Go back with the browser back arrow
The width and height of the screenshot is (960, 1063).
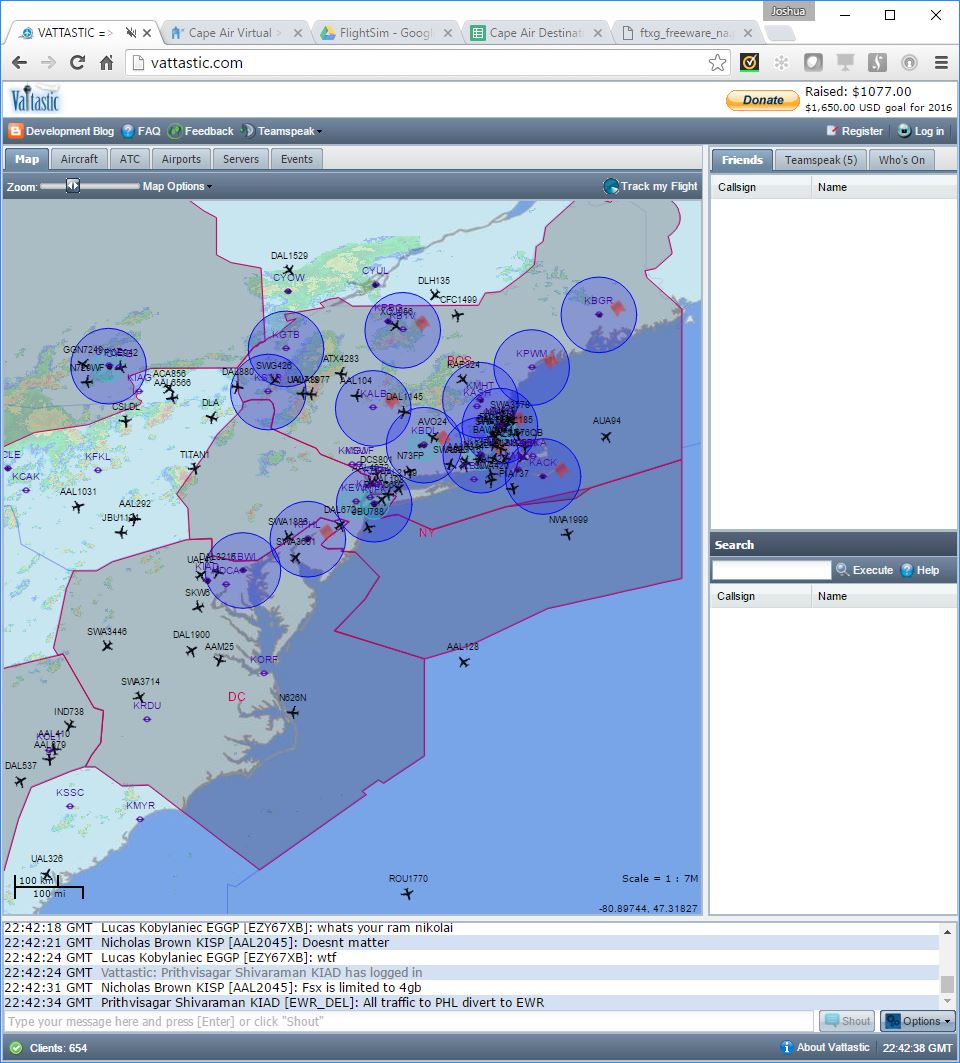[x=20, y=63]
